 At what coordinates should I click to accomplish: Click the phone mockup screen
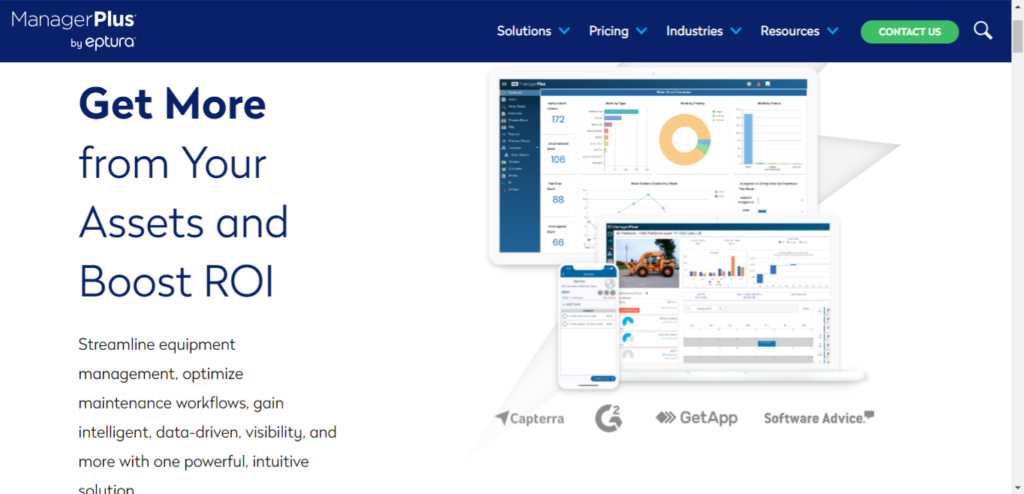(x=588, y=325)
